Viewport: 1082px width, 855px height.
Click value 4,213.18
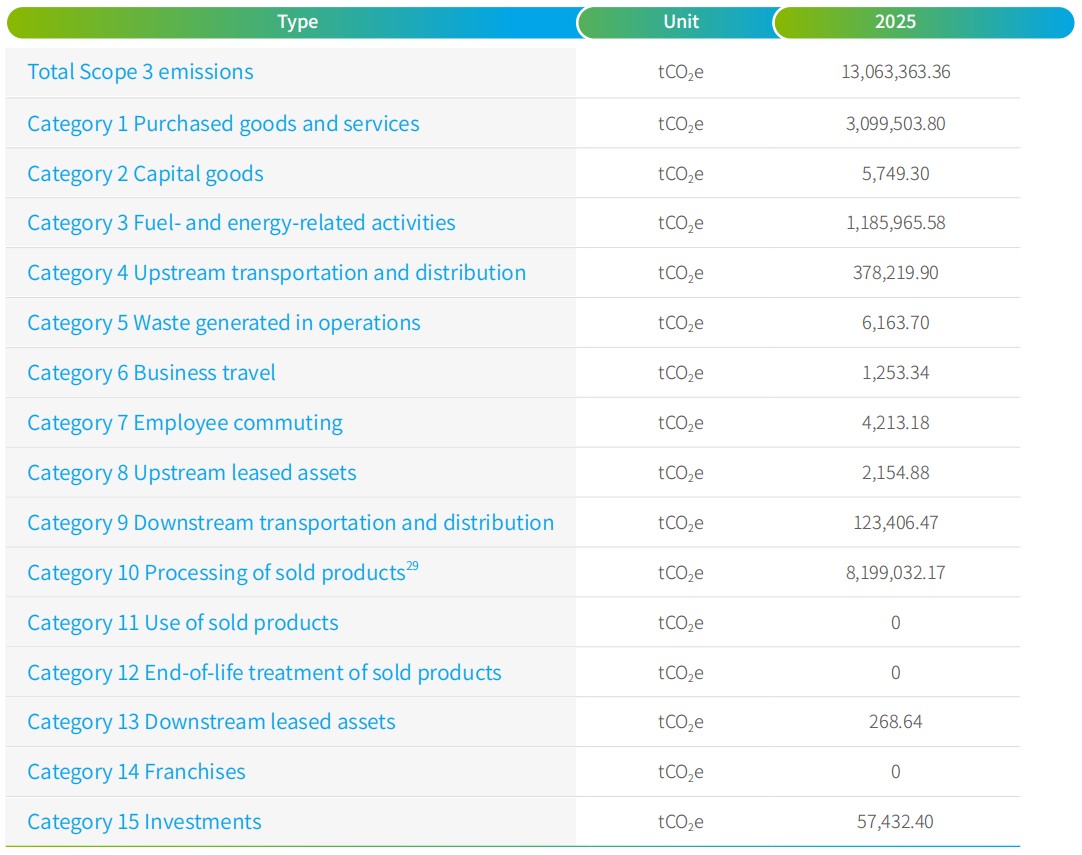[895, 422]
